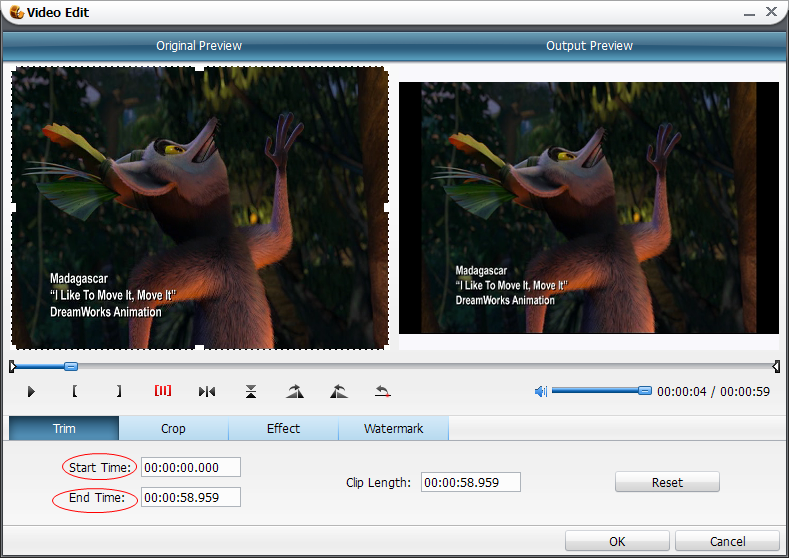This screenshot has height=558, width=789.
Task: Click the Output Preview video frame
Action: click(x=589, y=208)
